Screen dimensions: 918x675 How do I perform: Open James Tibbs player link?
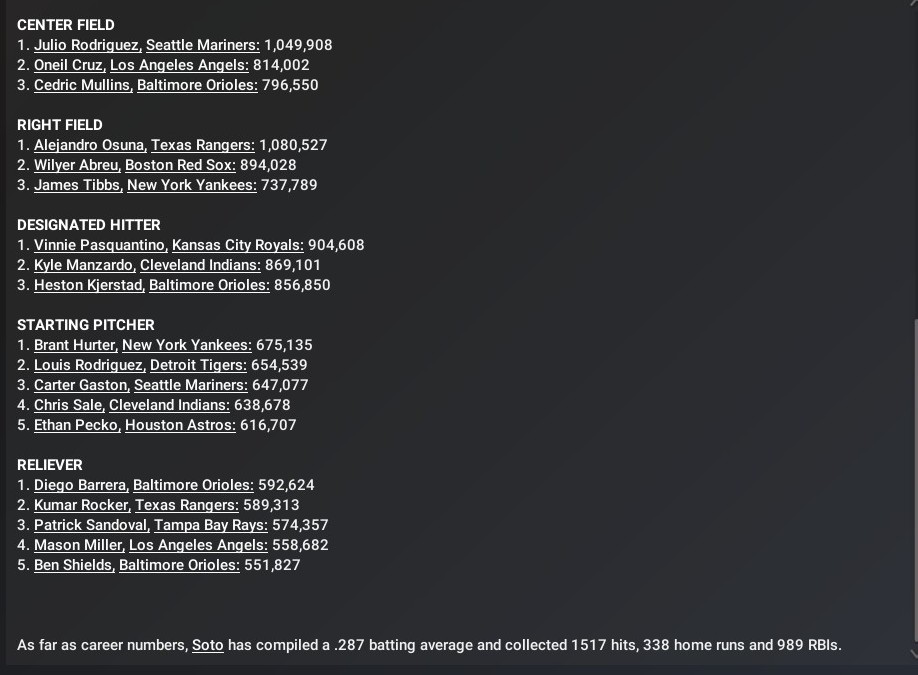76,185
